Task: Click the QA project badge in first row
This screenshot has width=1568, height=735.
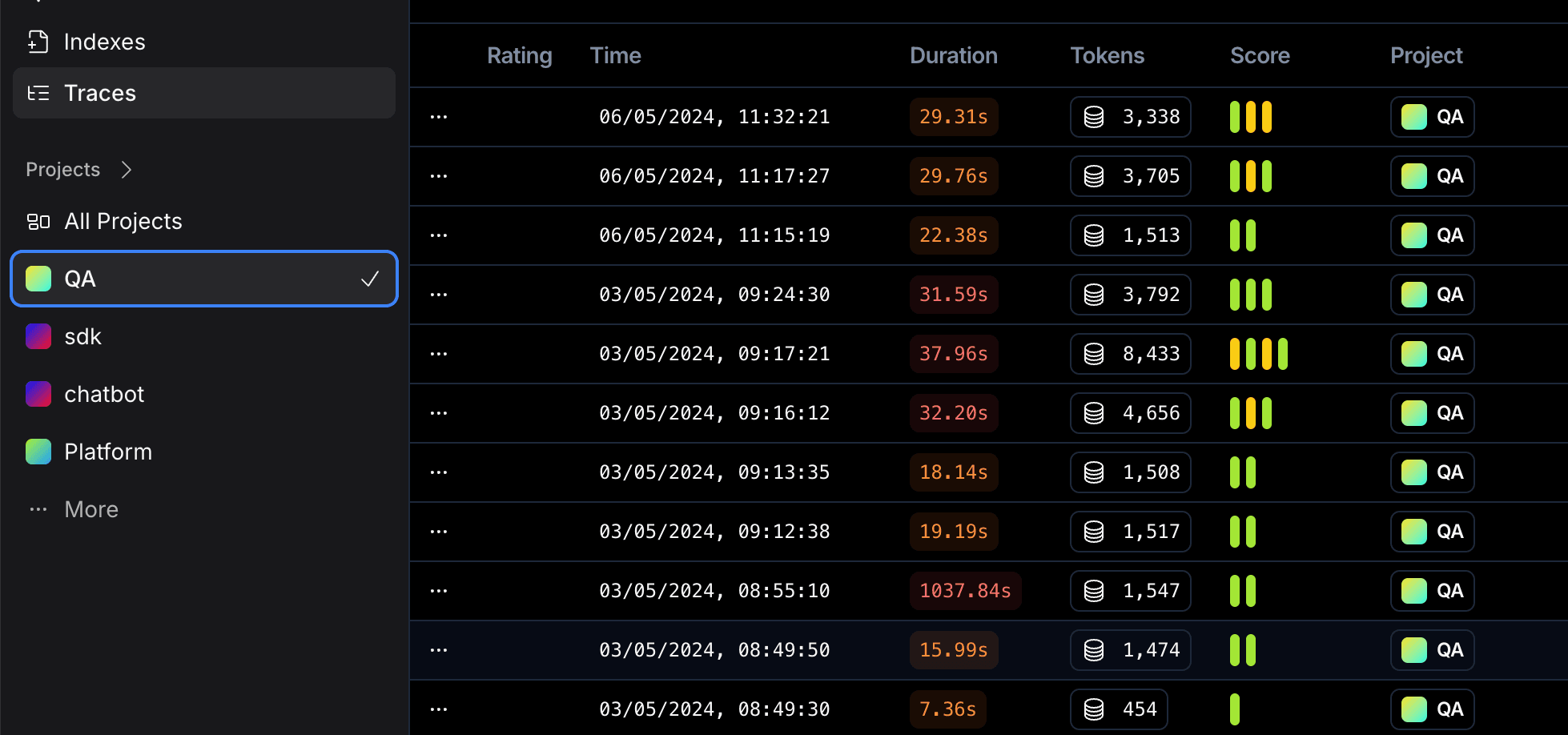Action: (x=1432, y=117)
